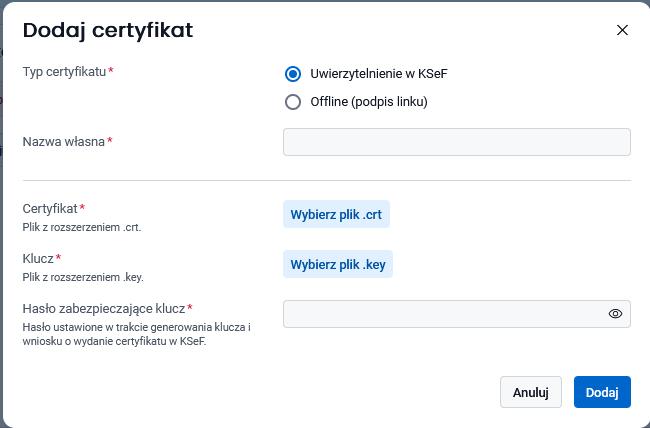The height and width of the screenshot is (428, 650).
Task: Click the Hasło zabezpieczające klucz label
Action: (x=104, y=309)
